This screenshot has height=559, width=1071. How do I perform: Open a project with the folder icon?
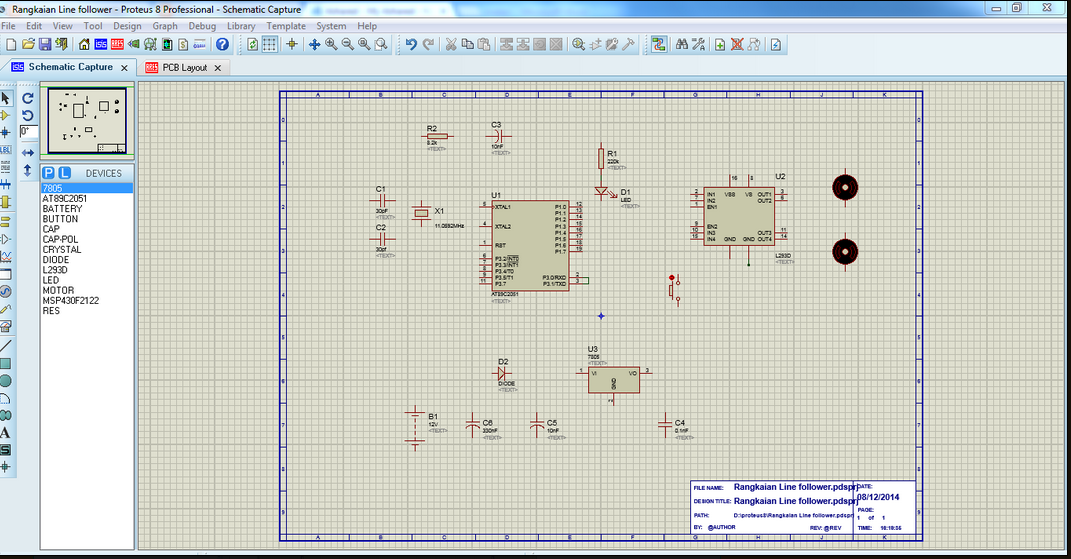click(x=28, y=44)
